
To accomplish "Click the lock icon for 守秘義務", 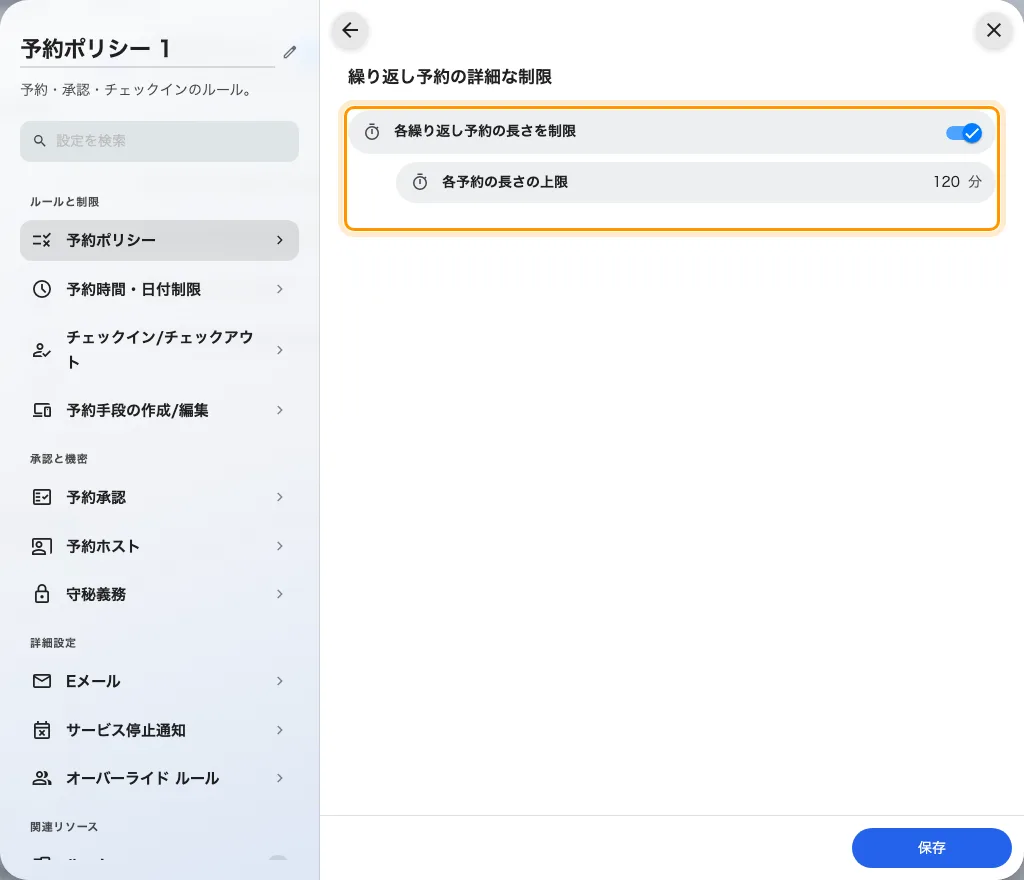I will (42, 594).
